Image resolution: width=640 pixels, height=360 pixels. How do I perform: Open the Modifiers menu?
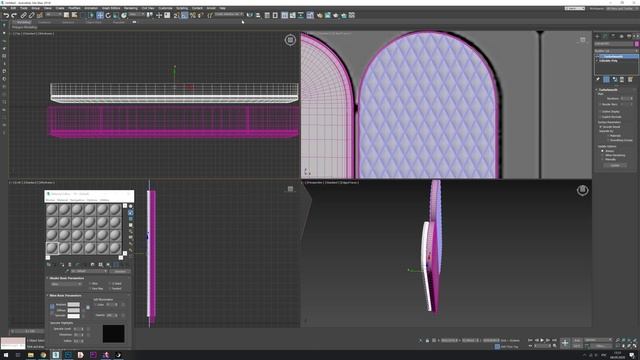click(74, 8)
